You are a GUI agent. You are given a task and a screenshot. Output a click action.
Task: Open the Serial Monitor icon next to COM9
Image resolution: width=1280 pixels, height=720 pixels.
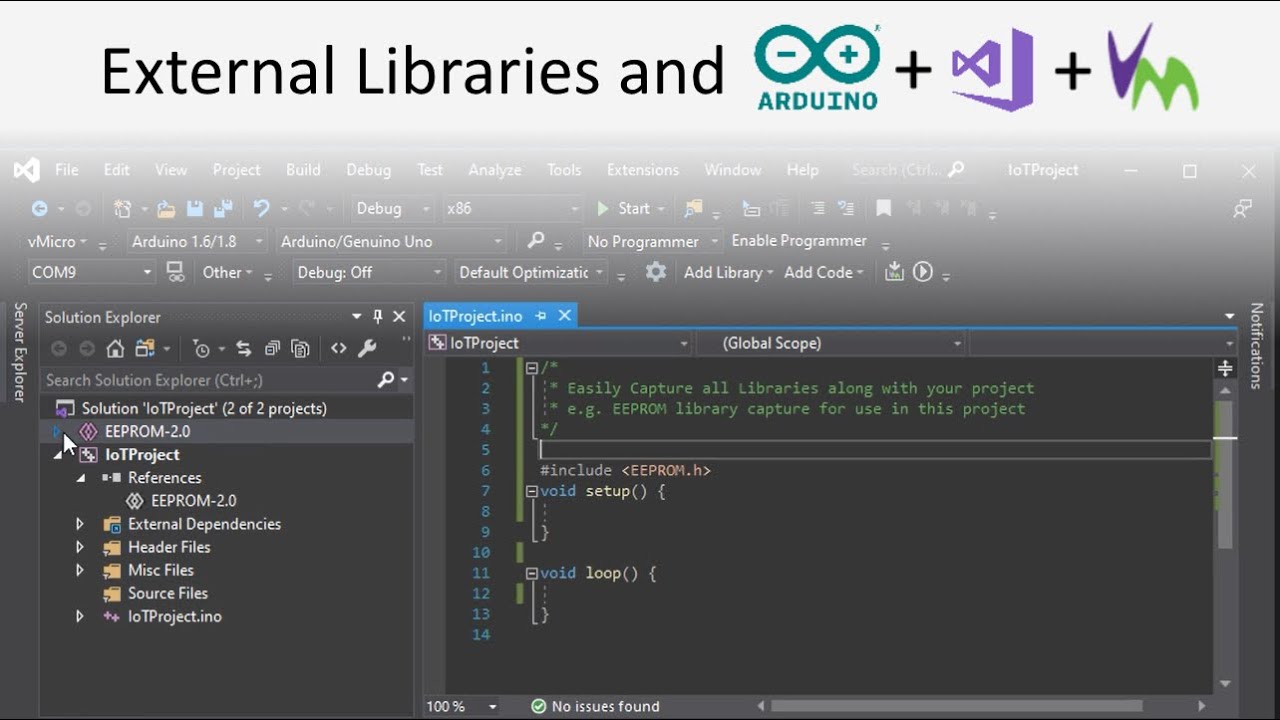tap(176, 272)
